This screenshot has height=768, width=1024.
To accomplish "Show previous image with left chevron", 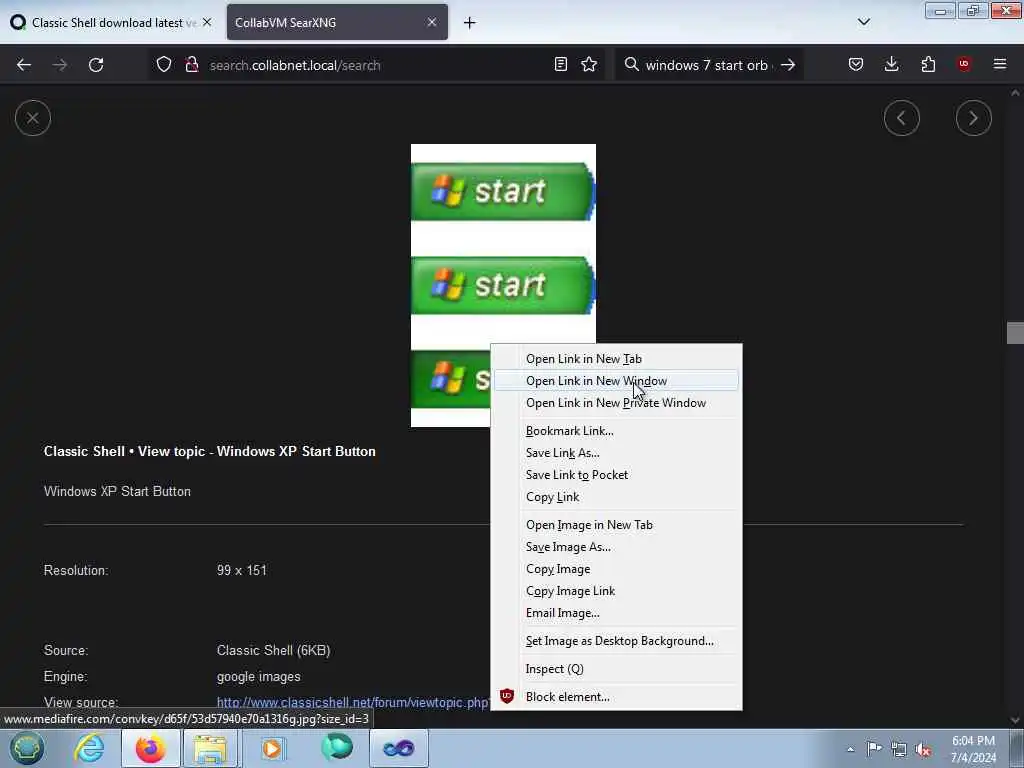I will pos(902,118).
